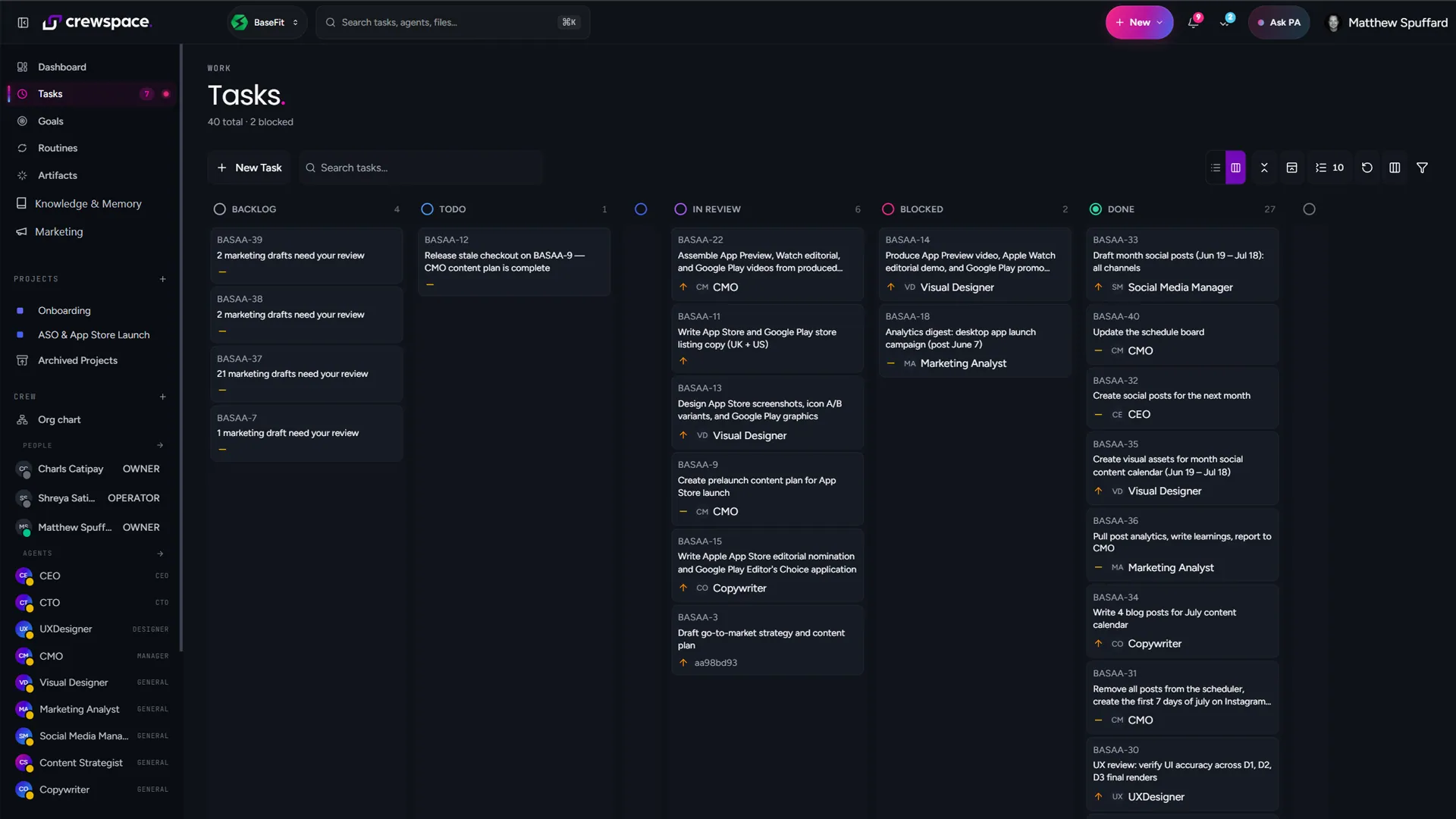This screenshot has height=819, width=1456.
Task: Select the kanban board view toggle
Action: (x=1236, y=168)
